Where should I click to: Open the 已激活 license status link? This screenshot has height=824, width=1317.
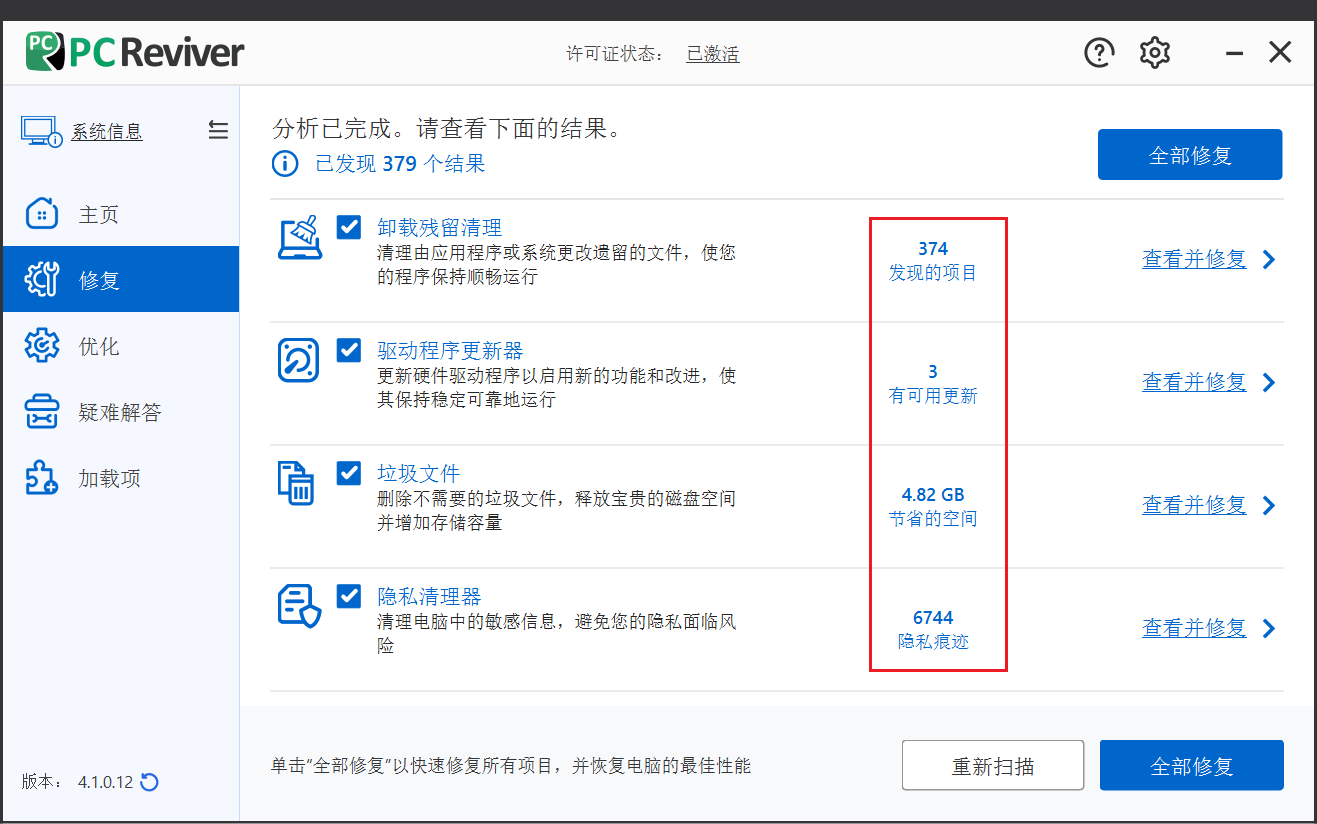713,54
